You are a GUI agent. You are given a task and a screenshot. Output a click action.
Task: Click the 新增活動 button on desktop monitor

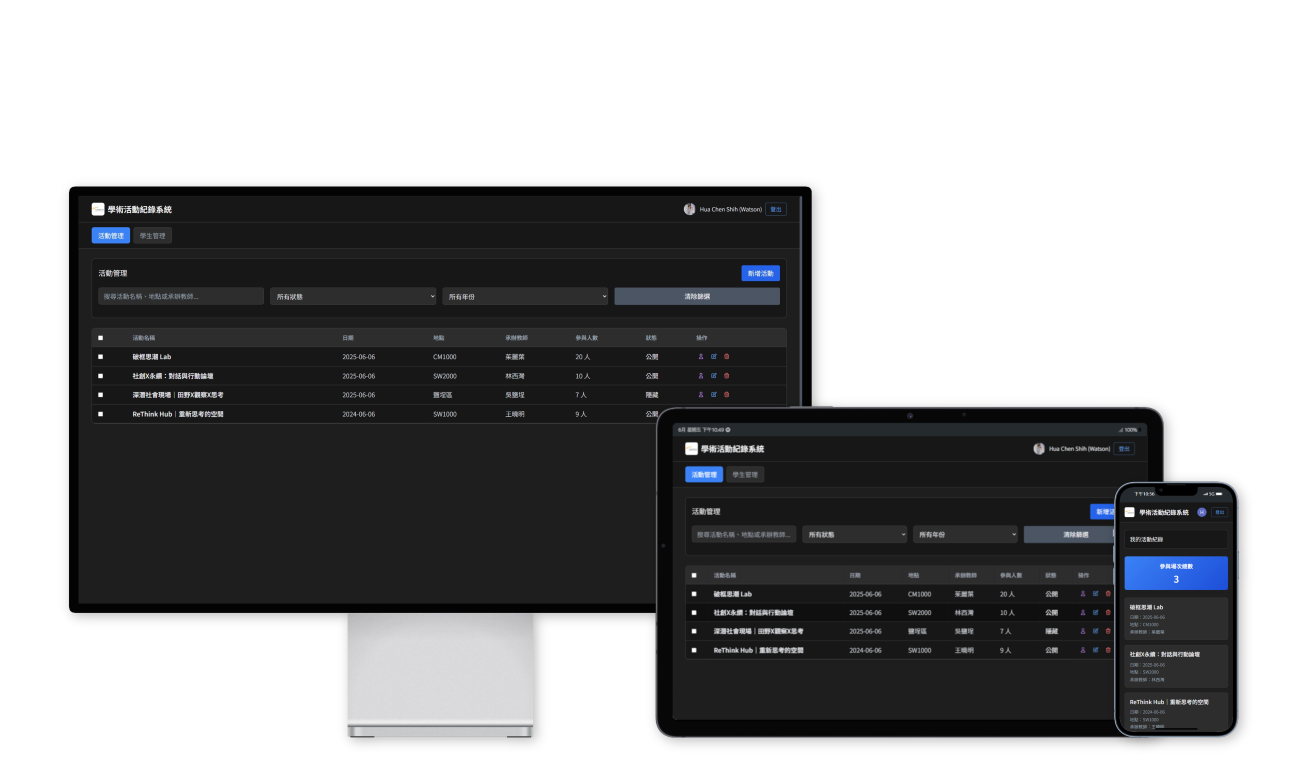760,273
